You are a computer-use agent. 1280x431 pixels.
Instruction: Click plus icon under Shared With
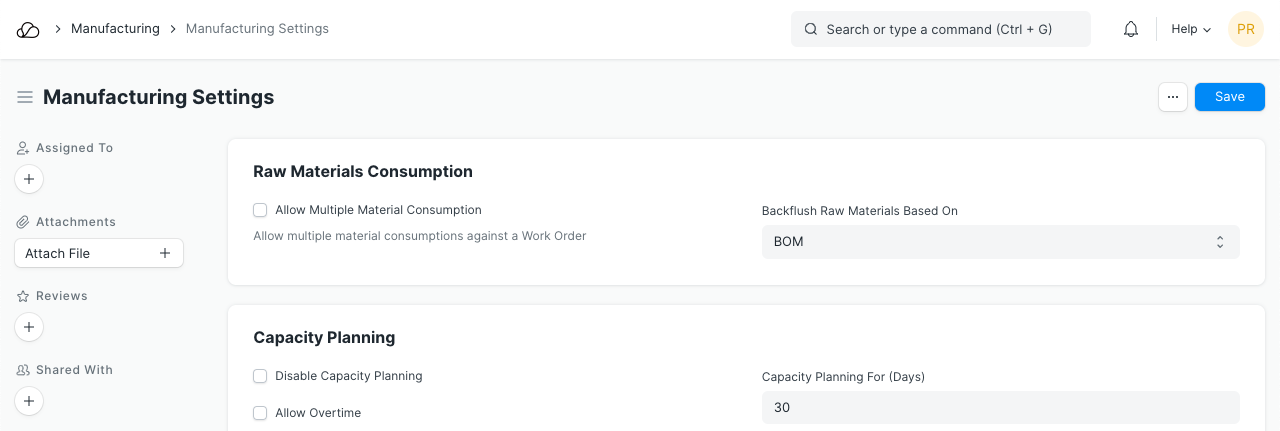[x=29, y=401]
